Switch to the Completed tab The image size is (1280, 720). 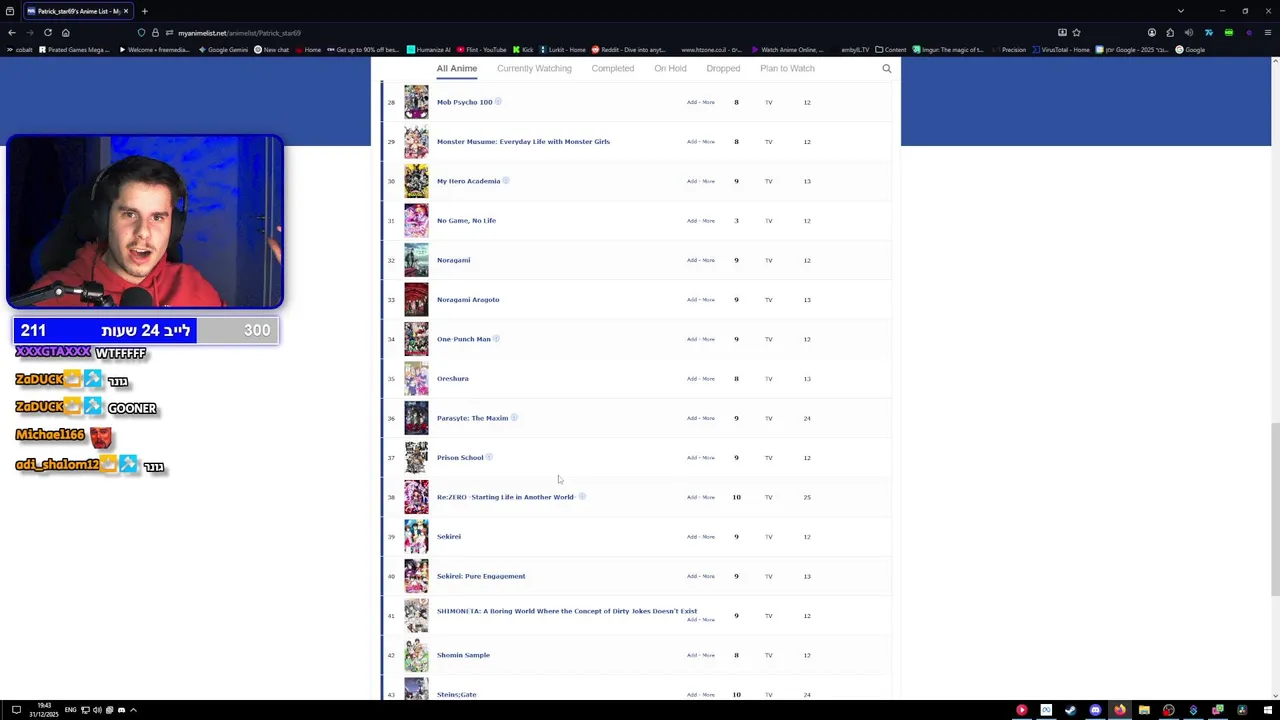pos(613,69)
